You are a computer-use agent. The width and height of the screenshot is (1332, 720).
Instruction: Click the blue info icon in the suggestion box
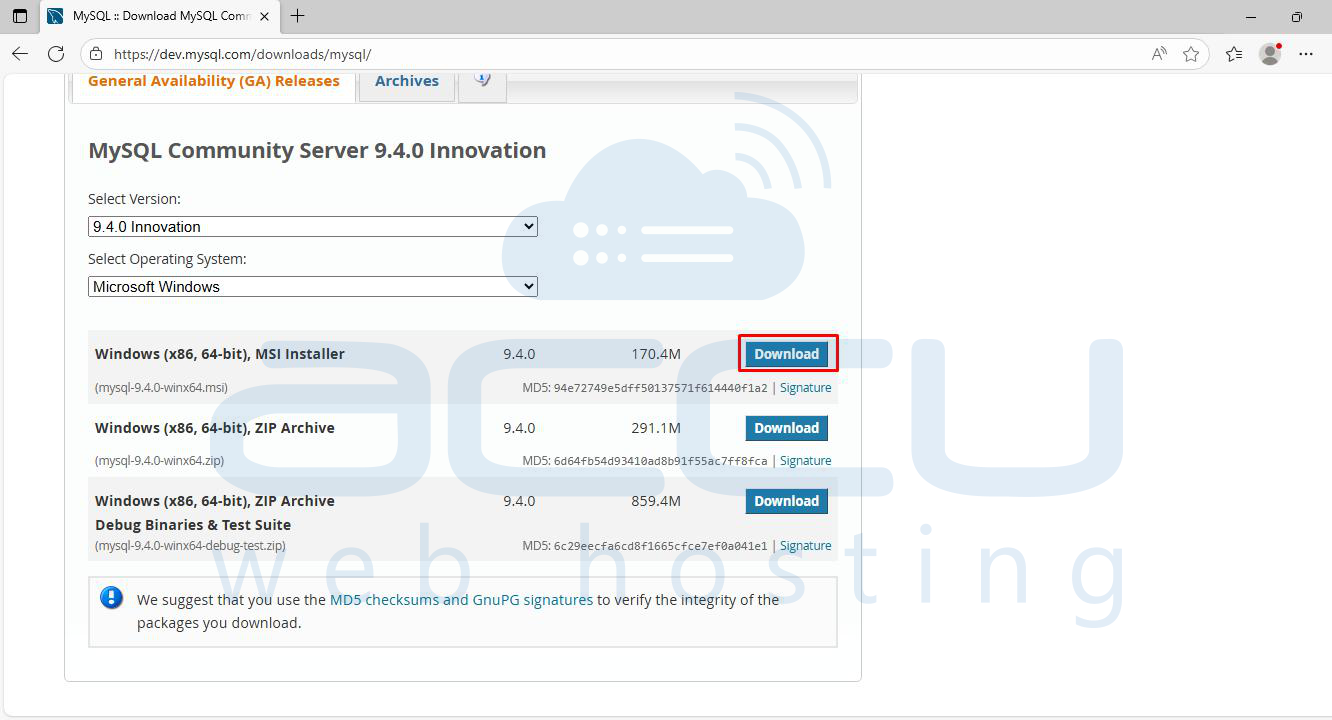111,597
